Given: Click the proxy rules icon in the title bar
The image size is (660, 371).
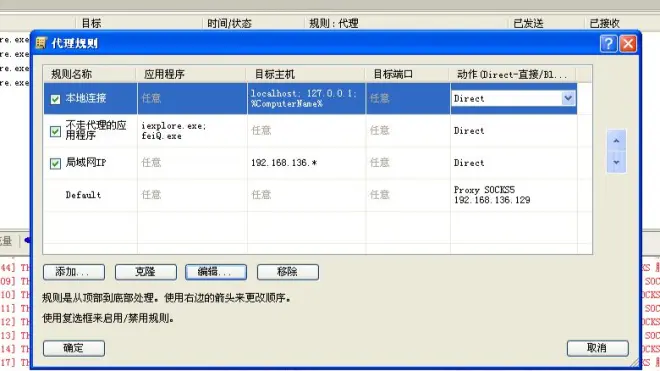Looking at the screenshot, I should [41, 43].
